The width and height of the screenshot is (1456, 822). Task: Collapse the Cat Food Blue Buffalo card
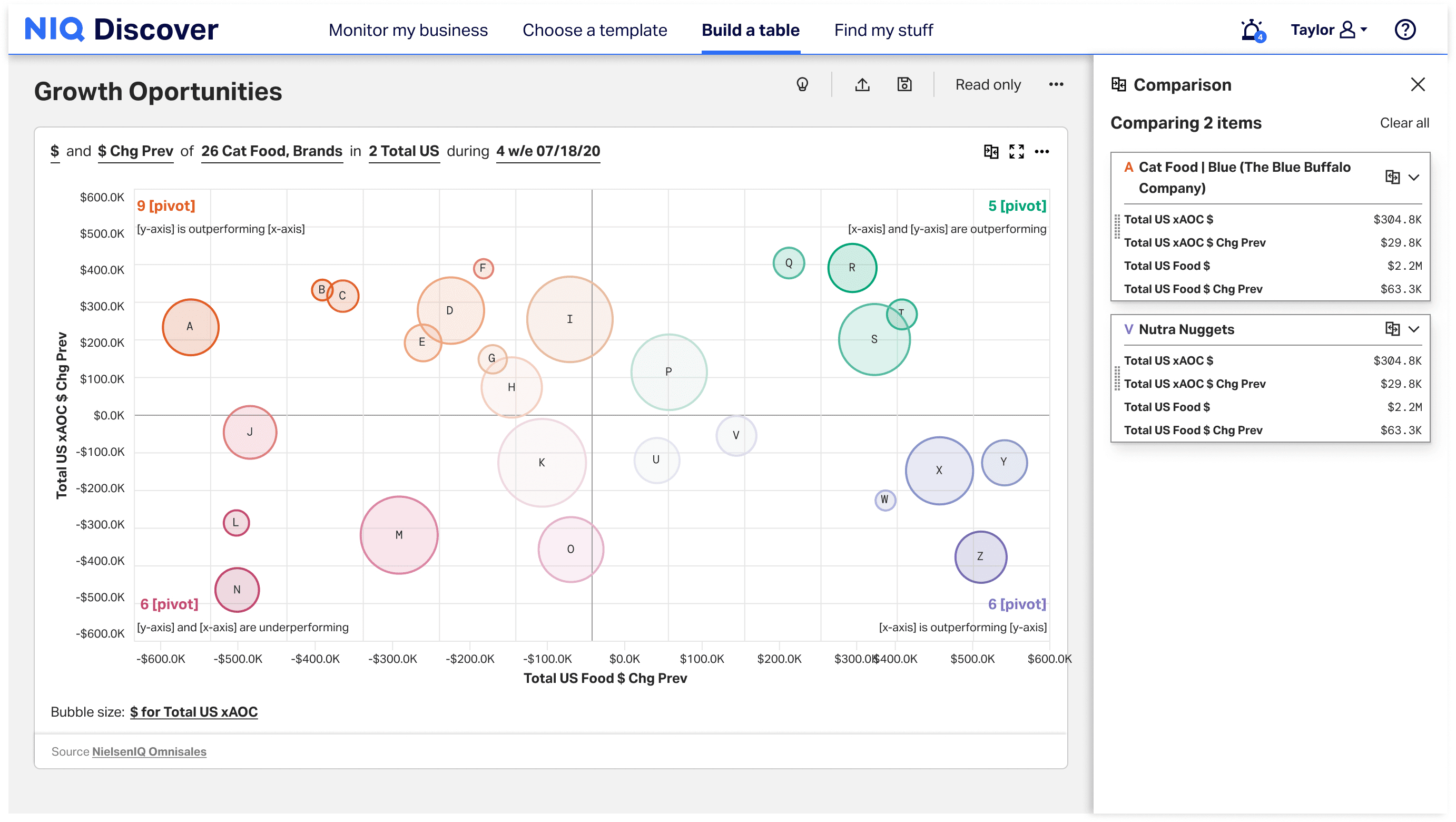(1414, 178)
